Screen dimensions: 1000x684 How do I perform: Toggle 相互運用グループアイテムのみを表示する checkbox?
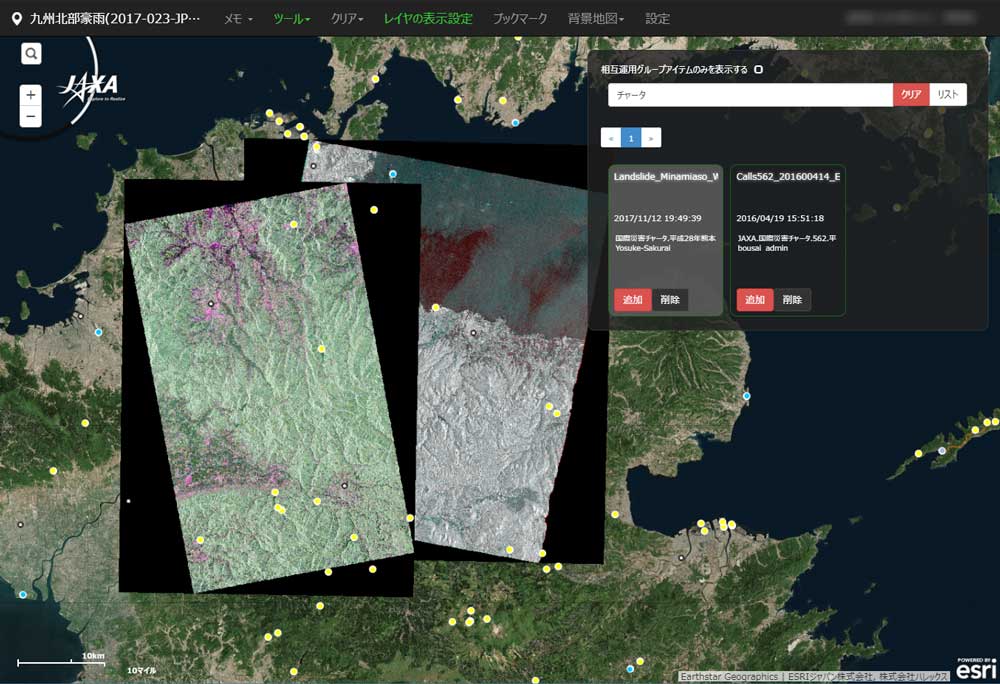point(758,70)
